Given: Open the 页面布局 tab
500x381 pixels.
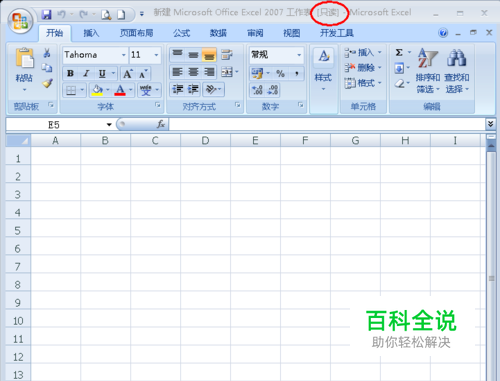Looking at the screenshot, I should [136, 33].
